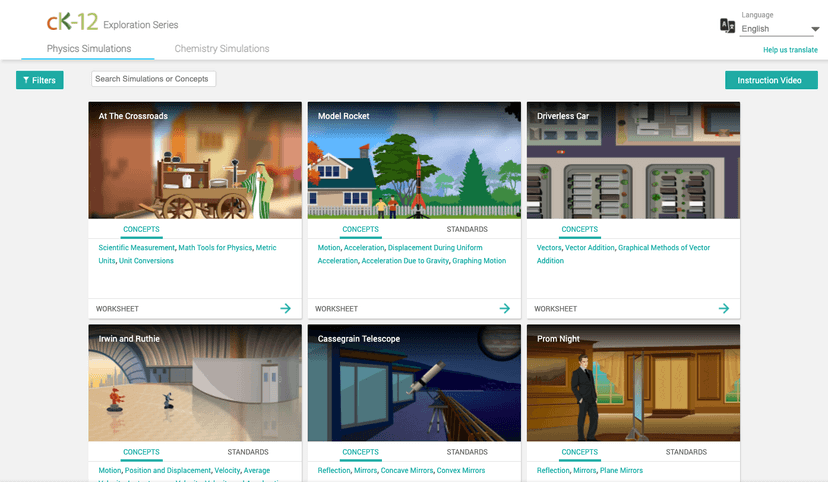Switch to Chemistry Simulations tab
Viewport: 828px width, 482px height.
coord(221,48)
